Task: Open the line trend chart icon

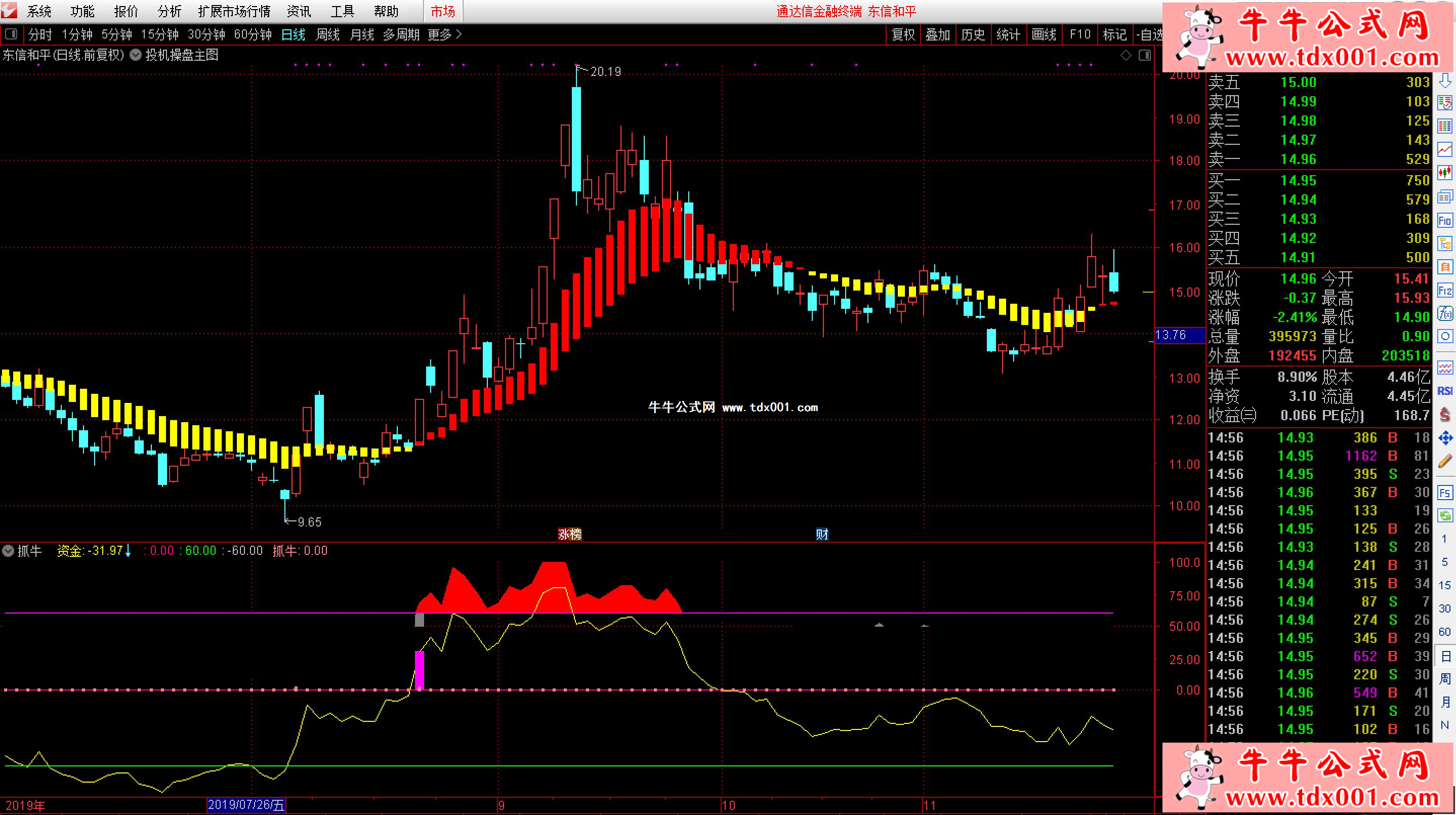Action: pos(1445,150)
